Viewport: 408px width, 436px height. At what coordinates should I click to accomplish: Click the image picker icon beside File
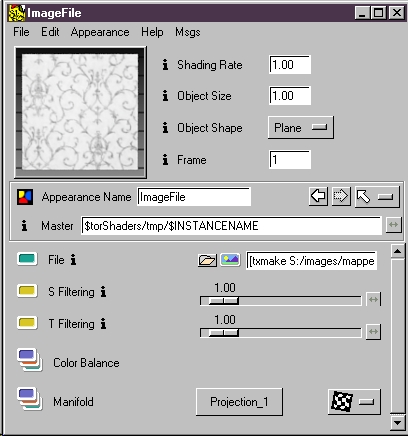(x=230, y=260)
